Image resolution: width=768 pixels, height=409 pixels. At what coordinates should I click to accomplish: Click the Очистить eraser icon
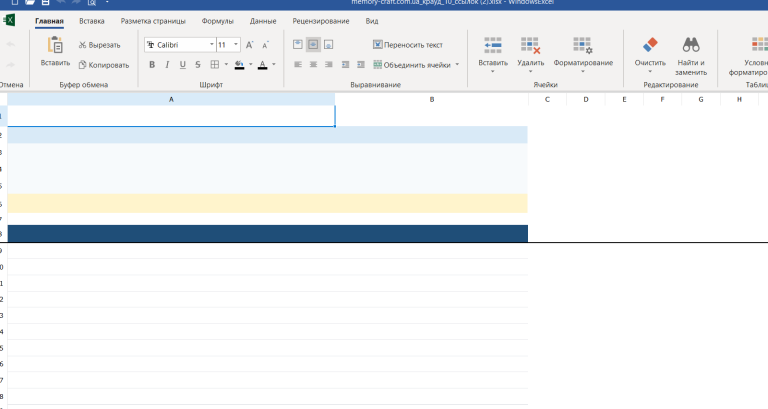pos(650,45)
